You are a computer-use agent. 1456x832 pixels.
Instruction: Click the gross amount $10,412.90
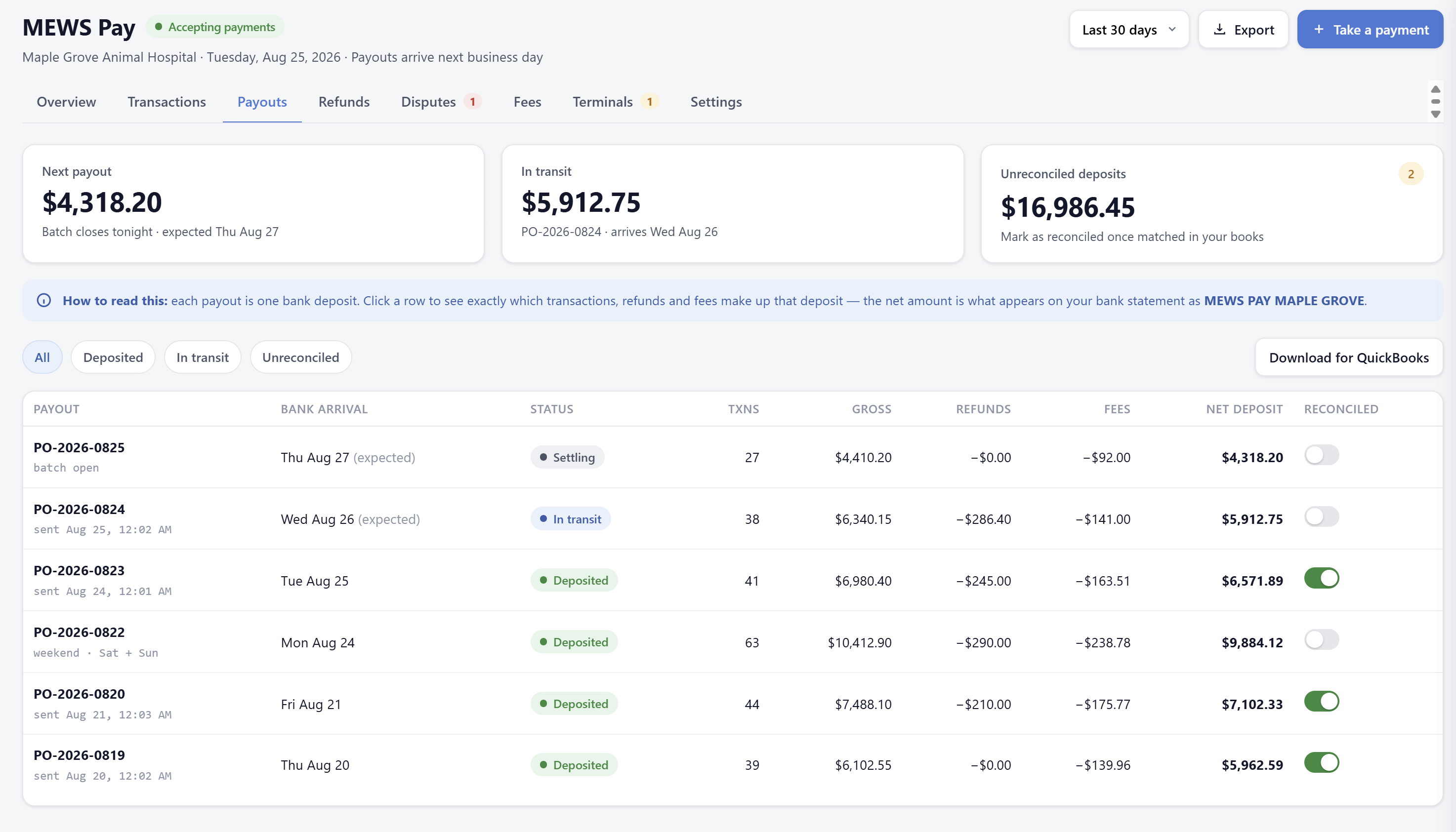click(859, 642)
